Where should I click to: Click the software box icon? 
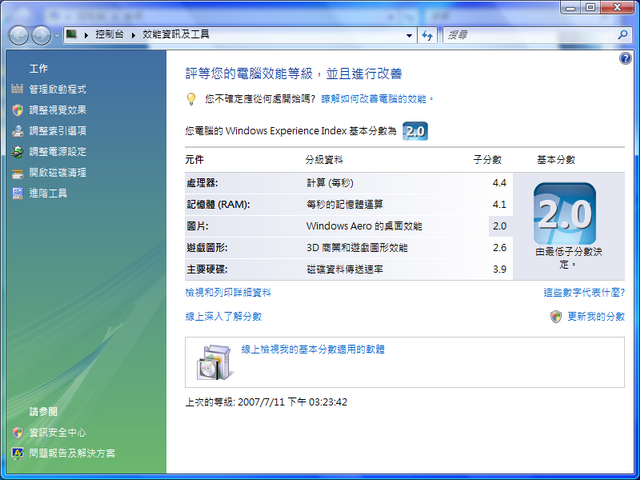tap(214, 362)
